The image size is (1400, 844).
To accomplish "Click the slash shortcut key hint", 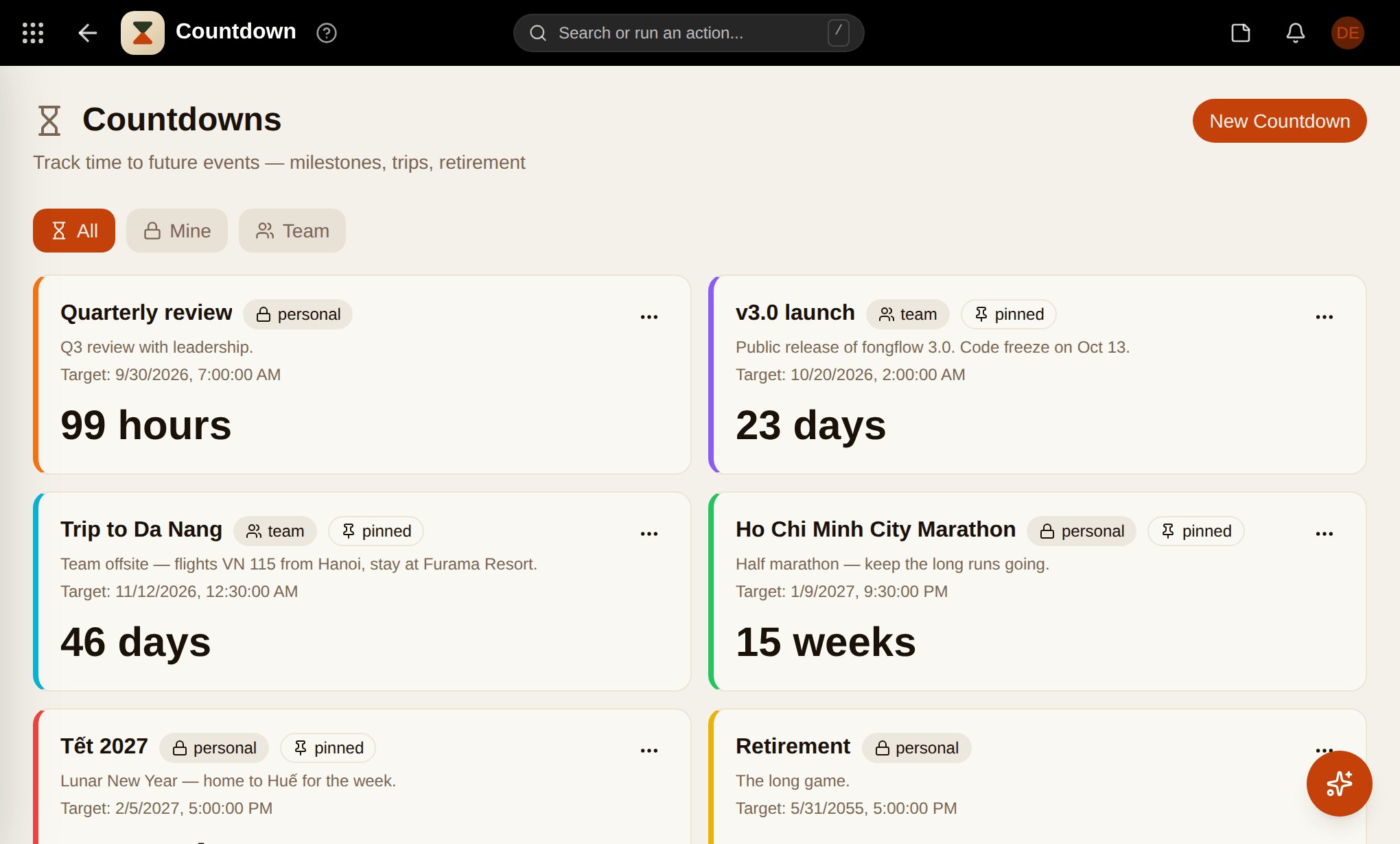I will click(x=838, y=32).
